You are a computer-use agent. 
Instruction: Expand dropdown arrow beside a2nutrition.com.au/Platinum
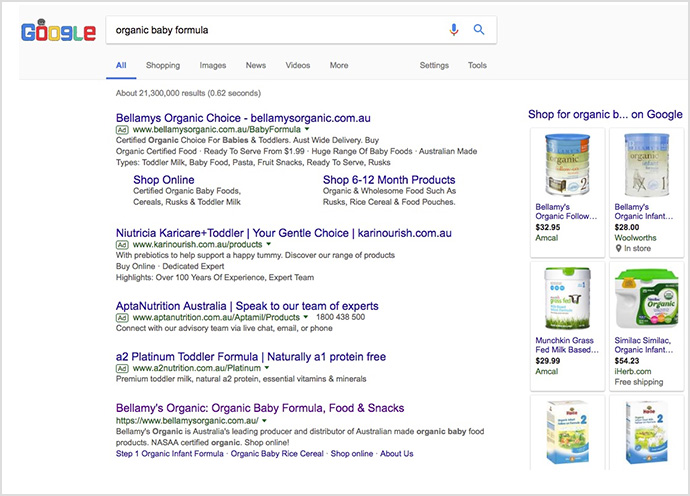pos(267,368)
